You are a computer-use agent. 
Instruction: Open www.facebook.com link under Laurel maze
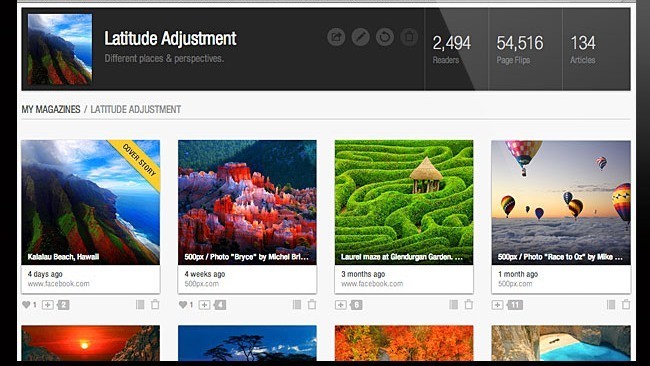pos(372,284)
